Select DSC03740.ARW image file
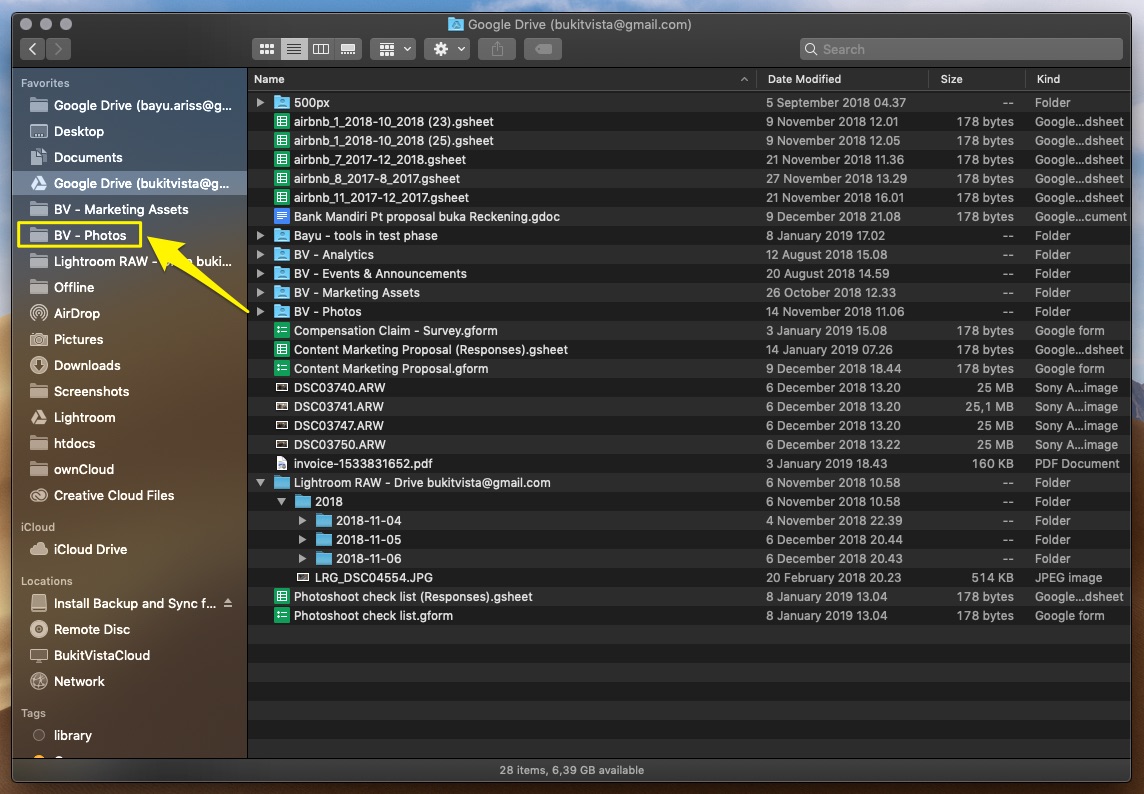This screenshot has width=1144, height=794. click(x=689, y=388)
